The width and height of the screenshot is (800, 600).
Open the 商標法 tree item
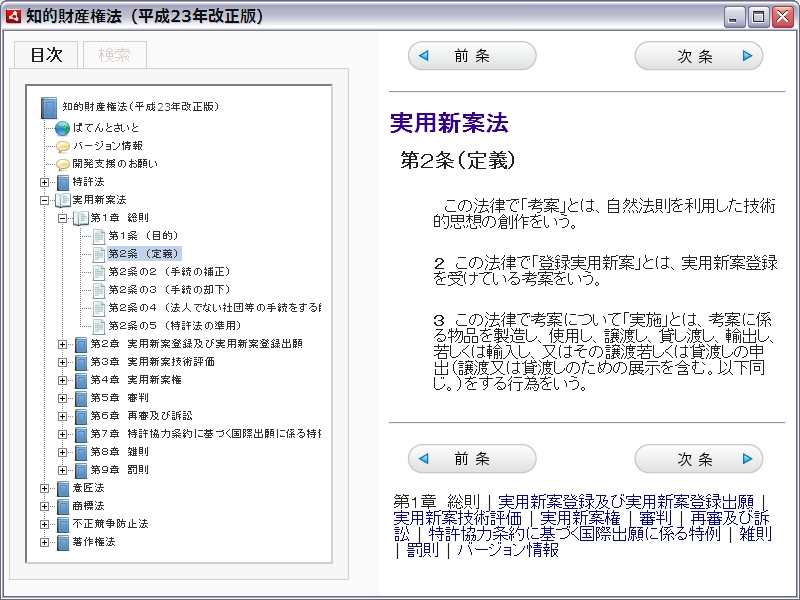pyautogui.click(x=87, y=506)
